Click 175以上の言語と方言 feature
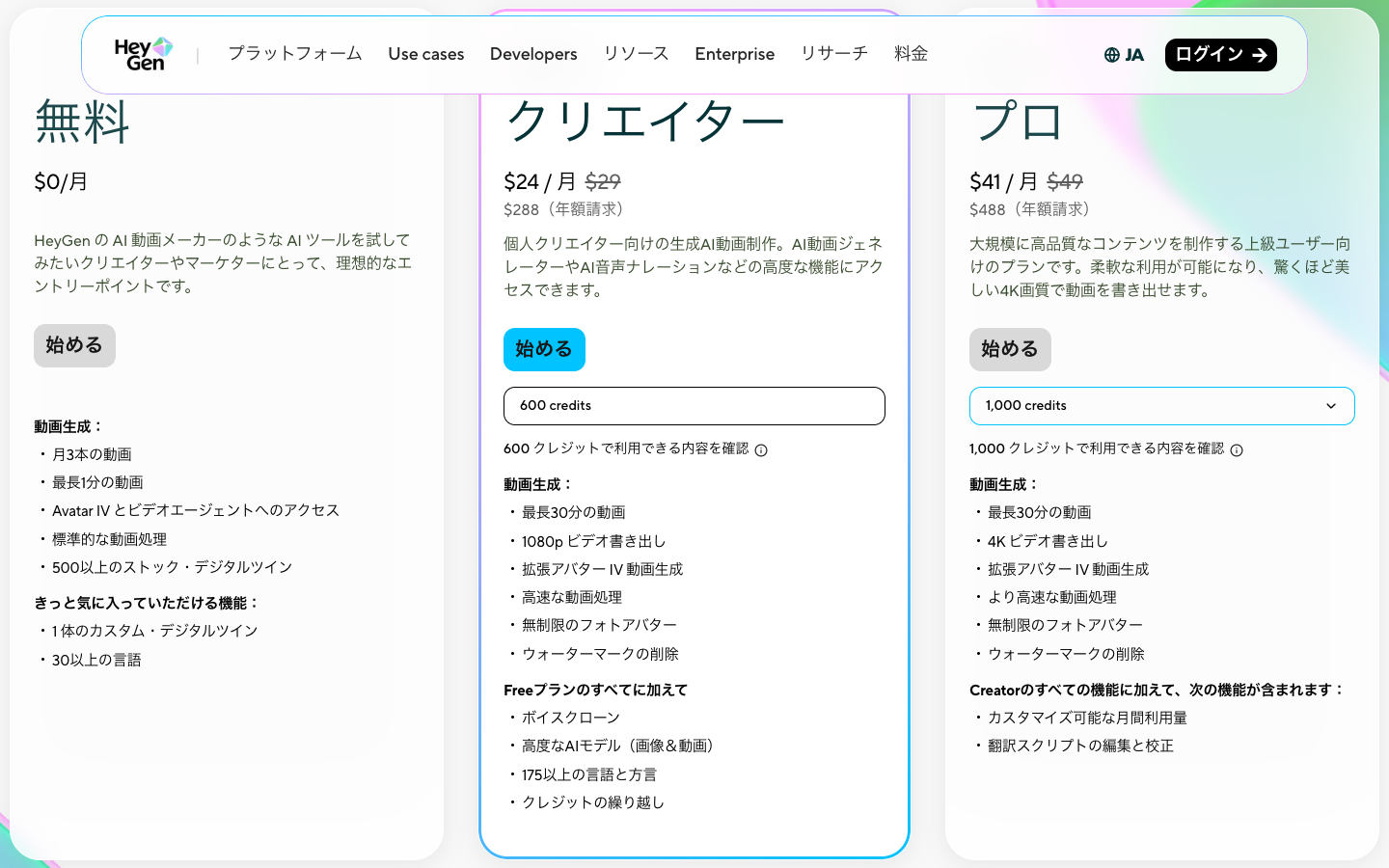This screenshot has height=868, width=1389. click(x=589, y=774)
